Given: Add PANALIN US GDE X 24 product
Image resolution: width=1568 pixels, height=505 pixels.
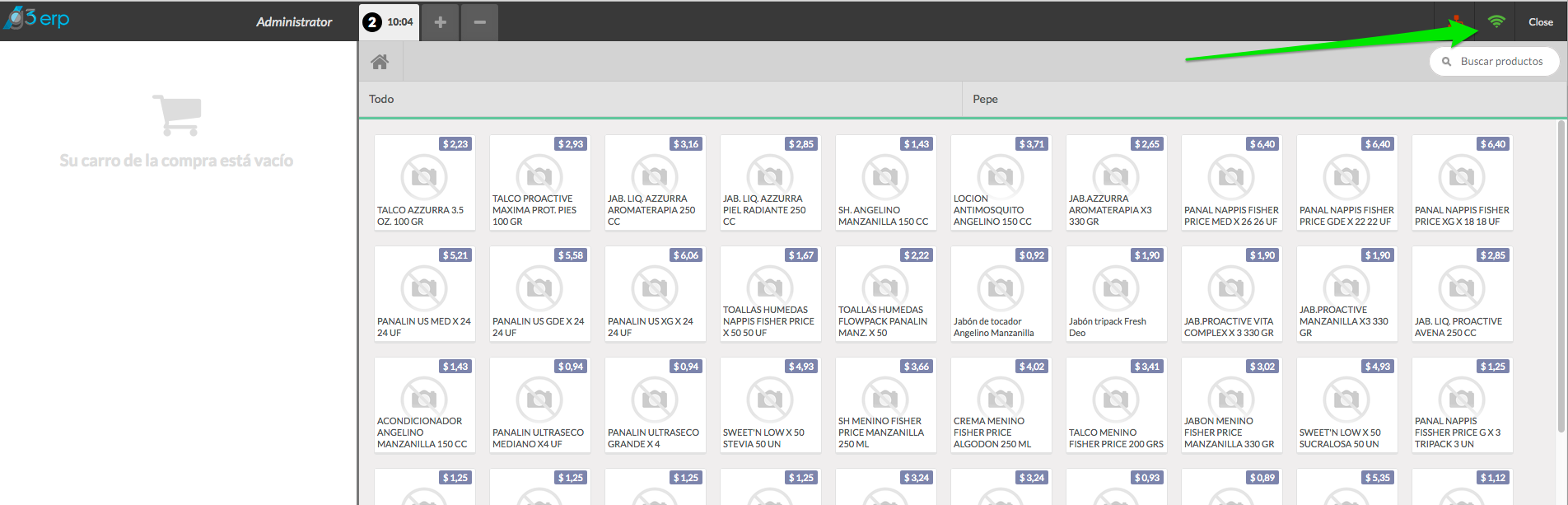Looking at the screenshot, I should point(539,294).
